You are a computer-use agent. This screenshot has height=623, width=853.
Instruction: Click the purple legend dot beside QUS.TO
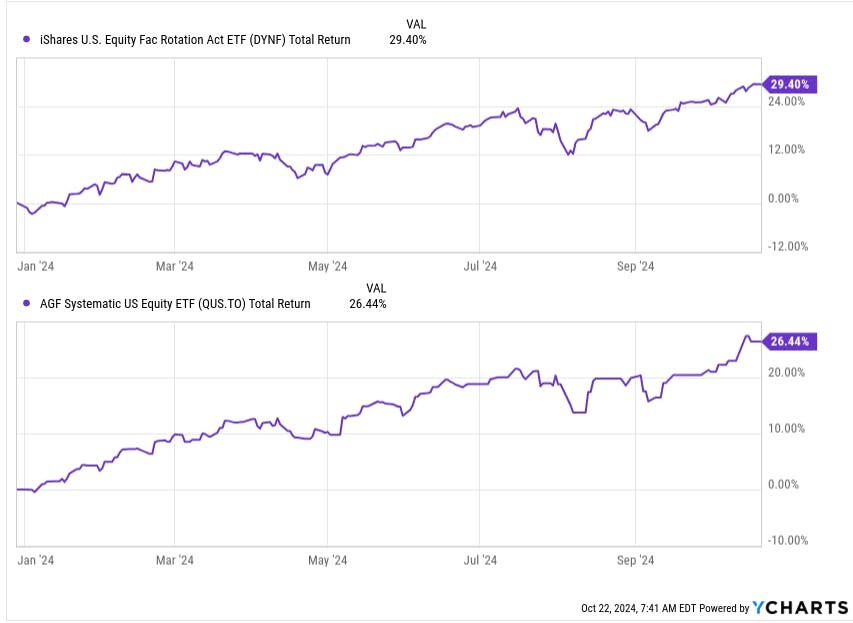pyautogui.click(x=25, y=304)
